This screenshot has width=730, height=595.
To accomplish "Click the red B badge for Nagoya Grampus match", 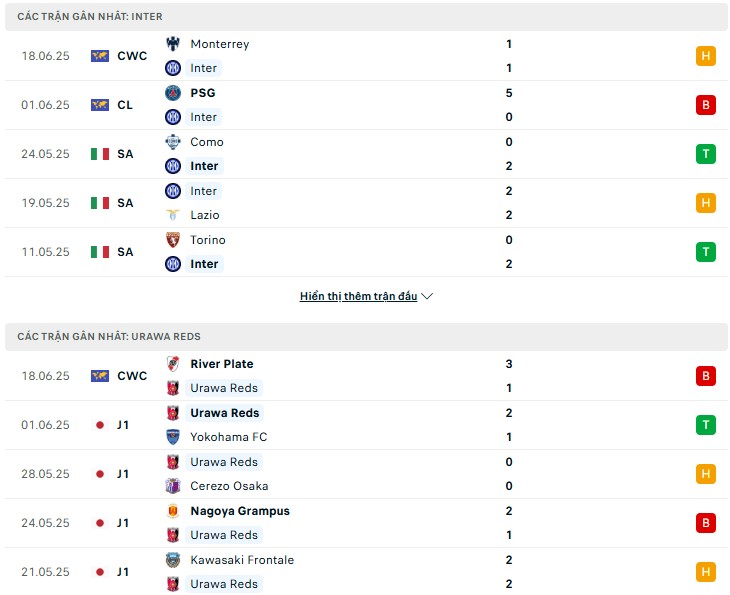I will (x=705, y=523).
